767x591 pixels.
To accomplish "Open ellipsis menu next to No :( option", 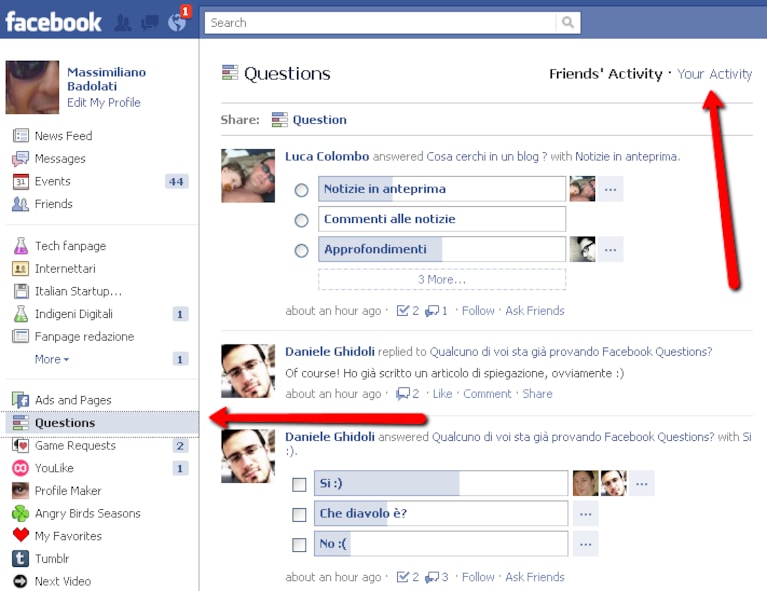I will pyautogui.click(x=586, y=544).
